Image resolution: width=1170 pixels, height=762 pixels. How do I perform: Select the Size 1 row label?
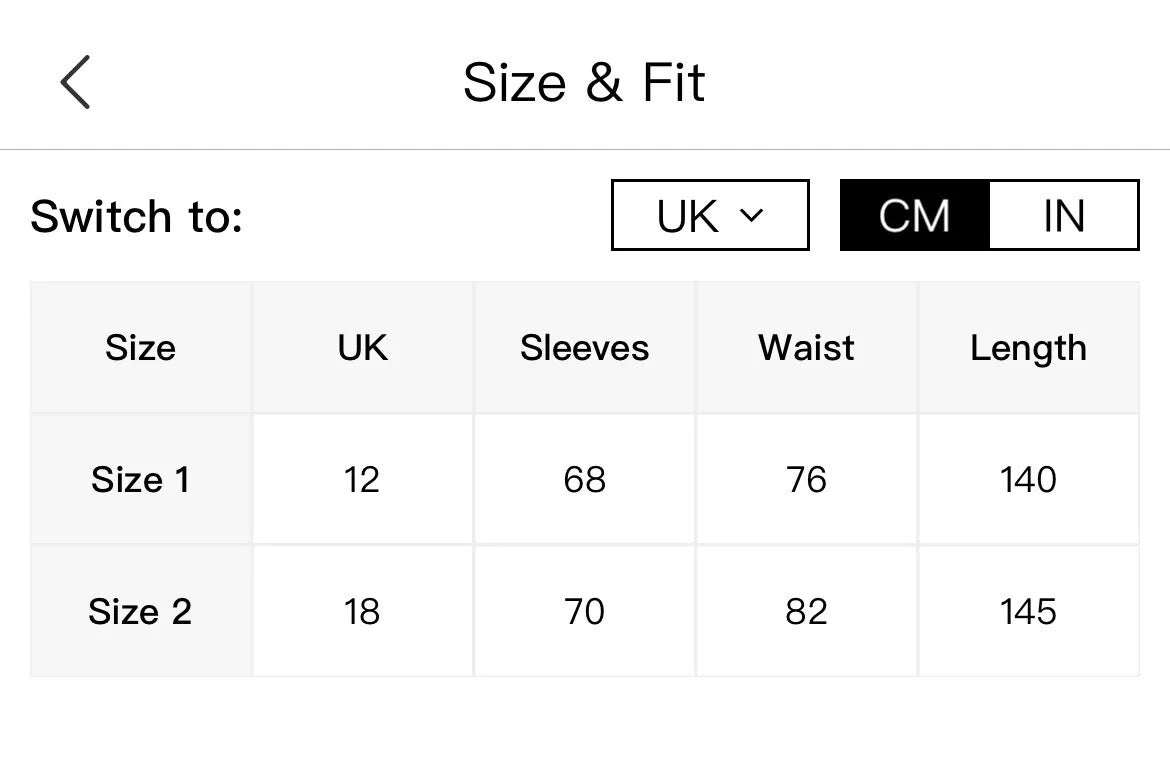click(x=140, y=479)
